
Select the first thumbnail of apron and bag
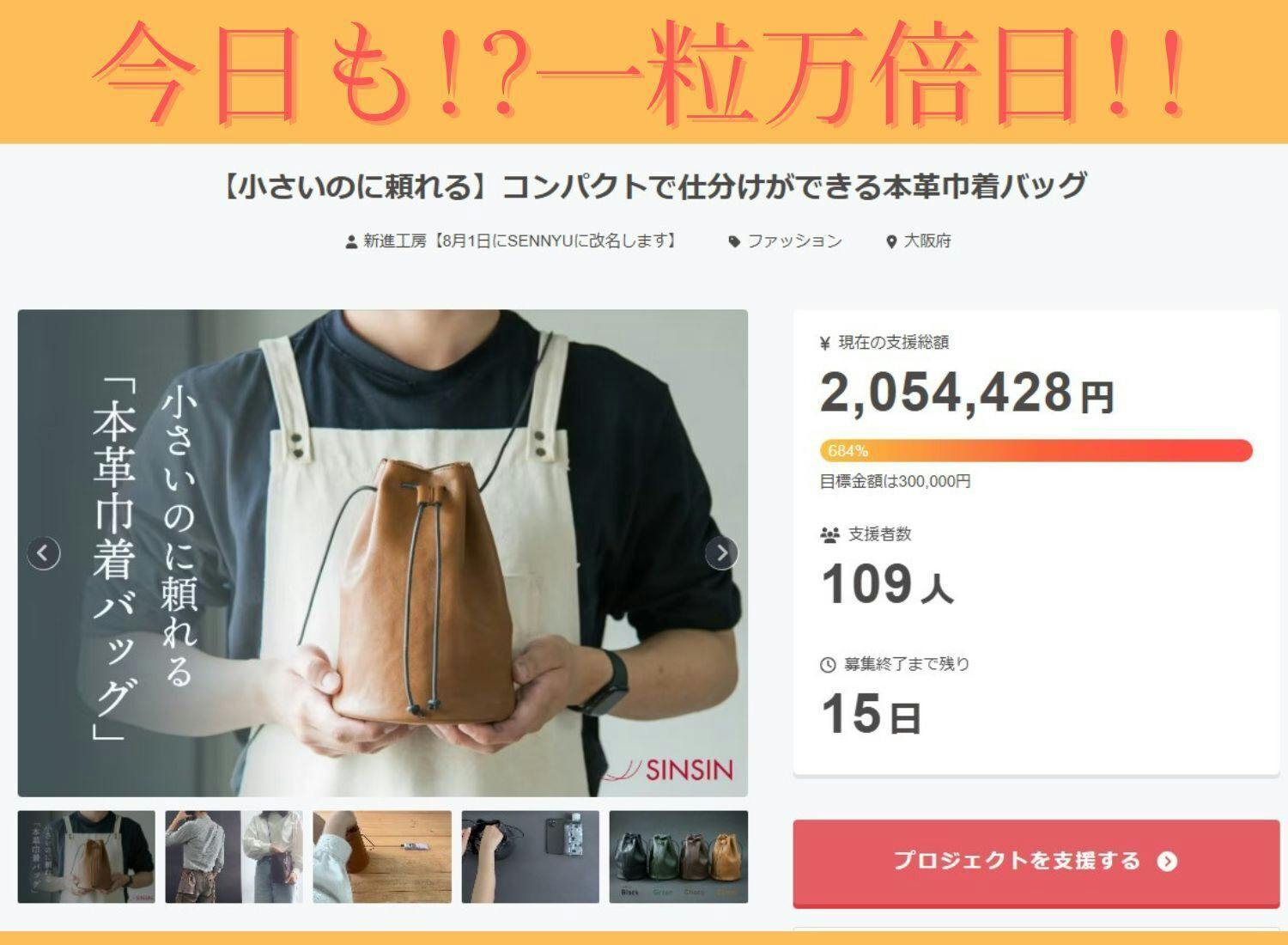[87, 857]
